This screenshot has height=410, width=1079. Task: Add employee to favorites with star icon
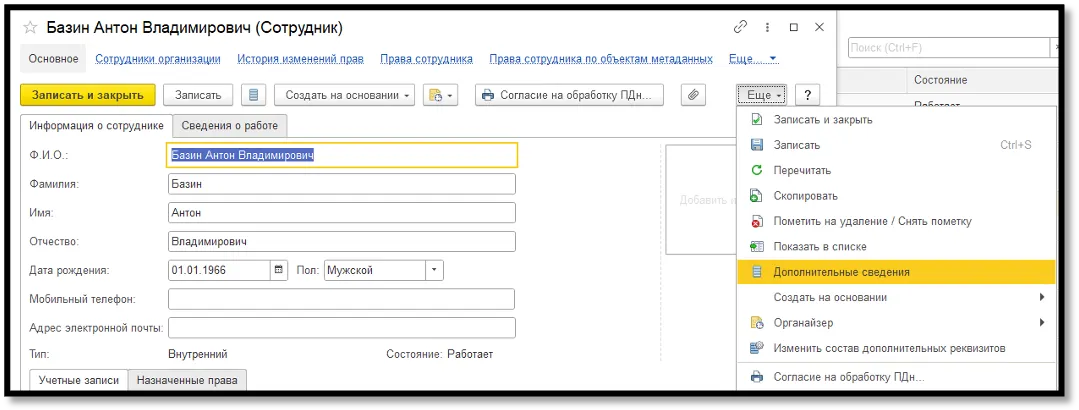click(30, 28)
